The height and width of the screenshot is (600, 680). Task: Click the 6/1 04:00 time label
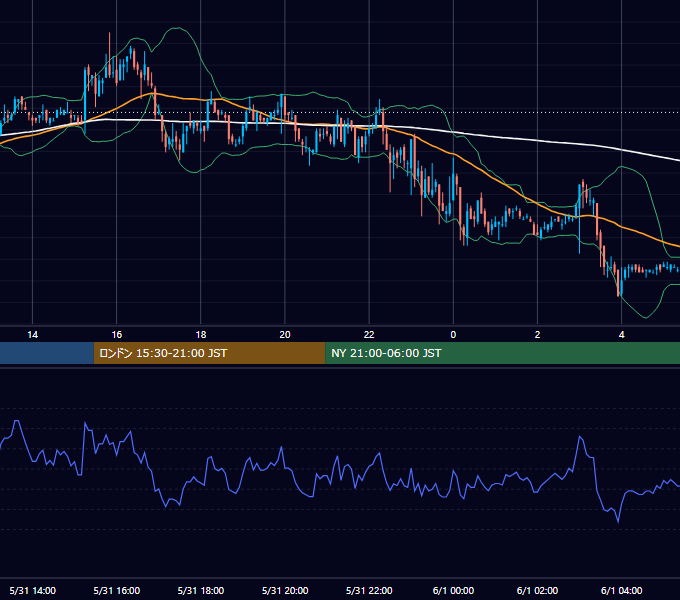click(x=621, y=590)
